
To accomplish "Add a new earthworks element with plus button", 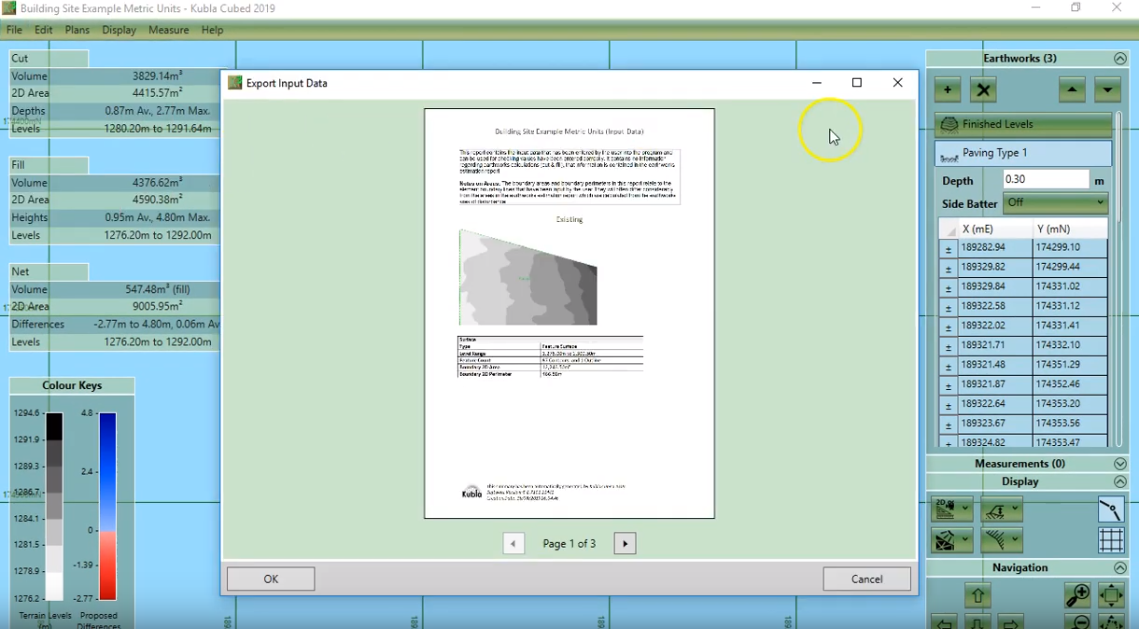I will coord(947,90).
